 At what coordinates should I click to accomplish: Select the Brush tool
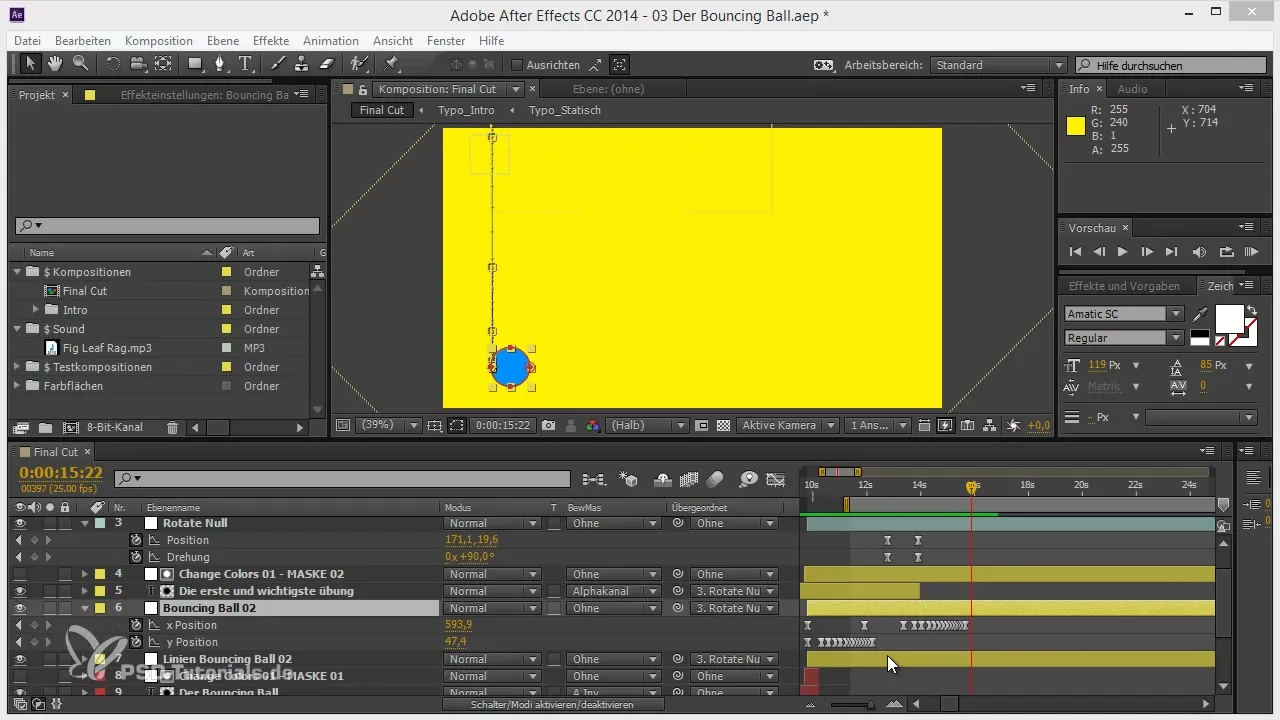pyautogui.click(x=279, y=64)
